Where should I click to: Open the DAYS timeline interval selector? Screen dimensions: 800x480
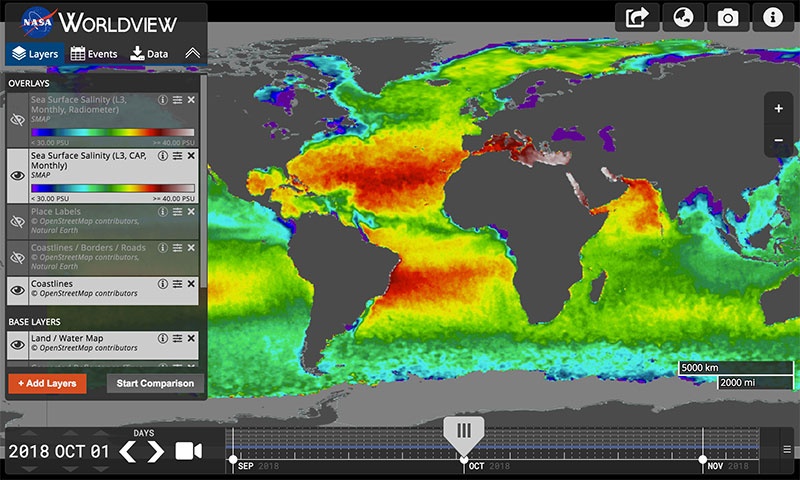[x=143, y=433]
